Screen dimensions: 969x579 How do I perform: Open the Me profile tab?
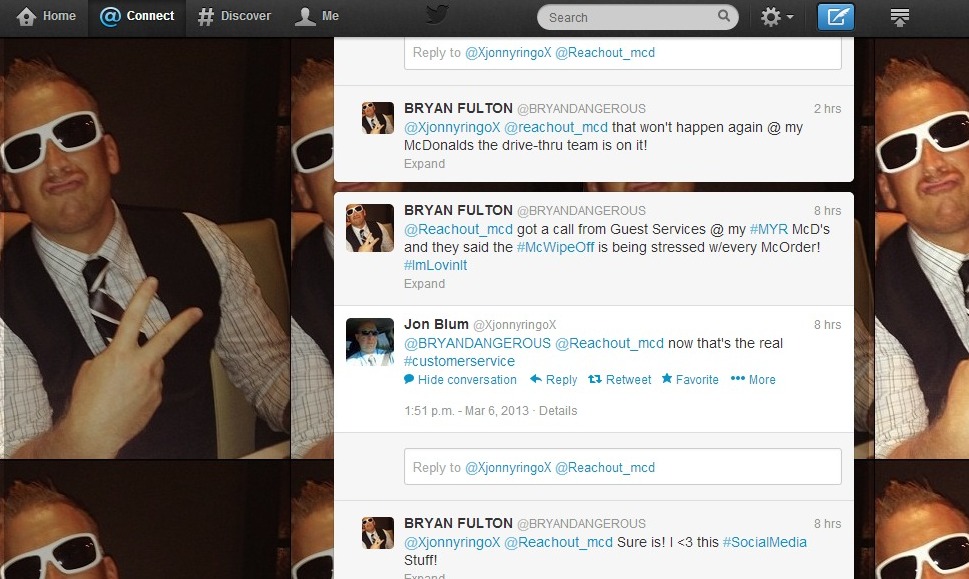pyautogui.click(x=316, y=16)
